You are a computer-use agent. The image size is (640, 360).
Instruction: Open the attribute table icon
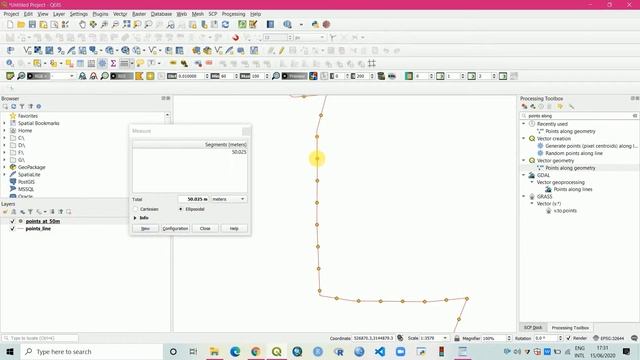tap(80, 63)
